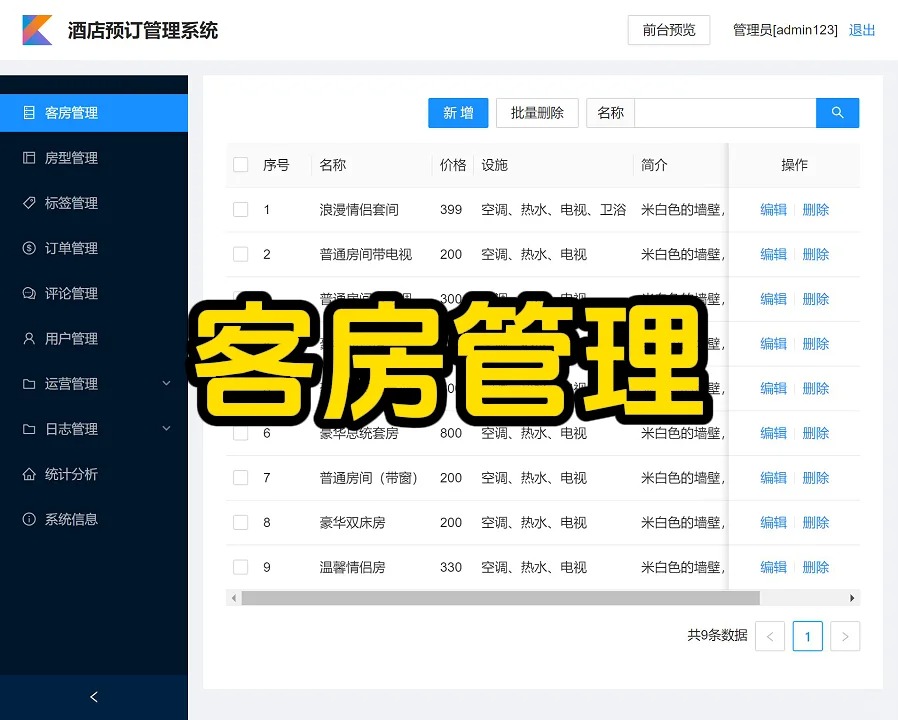Click the 退出 logout link

pyautogui.click(x=862, y=30)
